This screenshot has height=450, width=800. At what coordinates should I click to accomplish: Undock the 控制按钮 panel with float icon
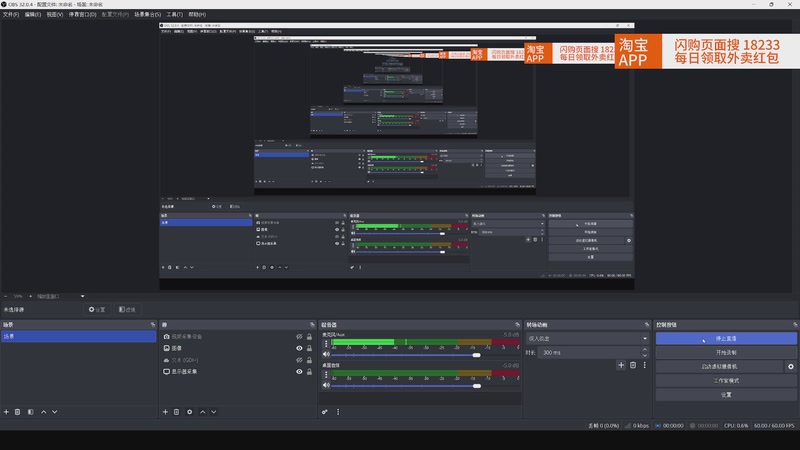(795, 324)
